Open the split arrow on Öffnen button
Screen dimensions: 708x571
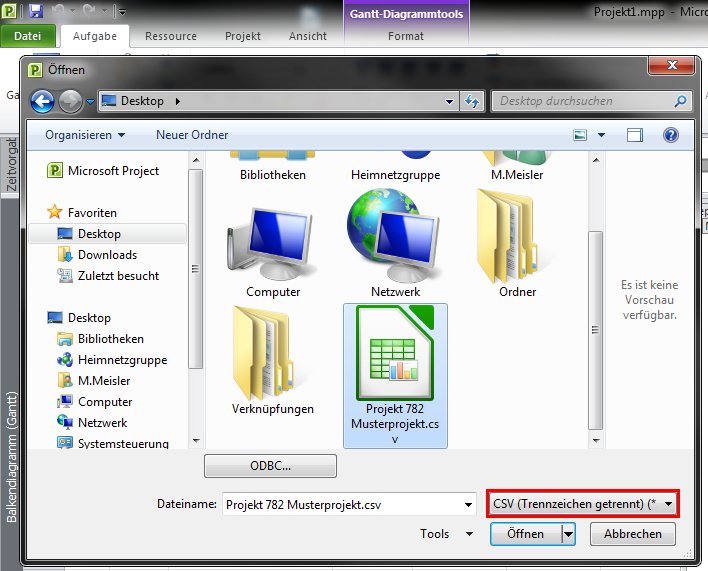point(569,534)
